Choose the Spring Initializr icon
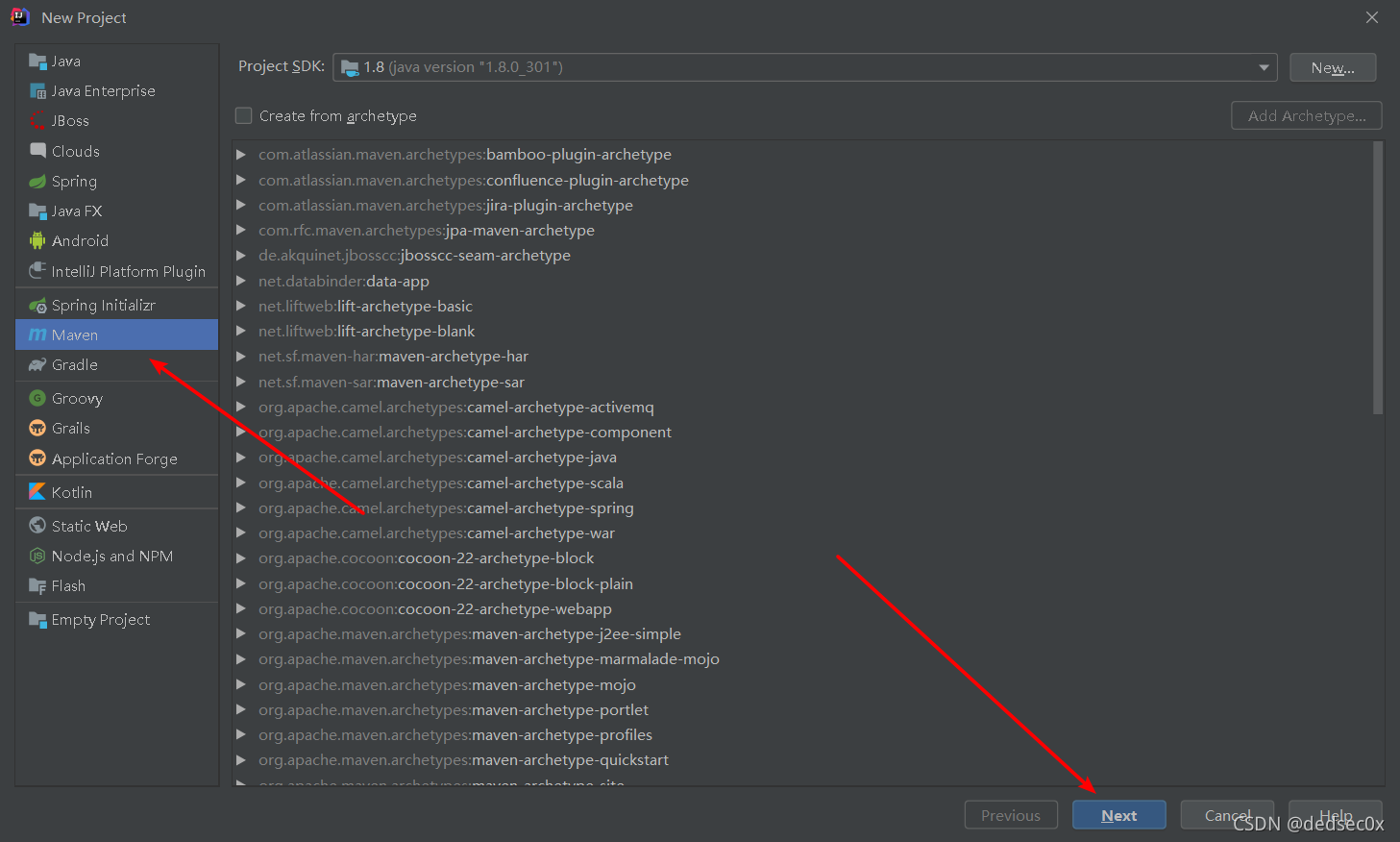This screenshot has width=1400, height=842. [37, 306]
